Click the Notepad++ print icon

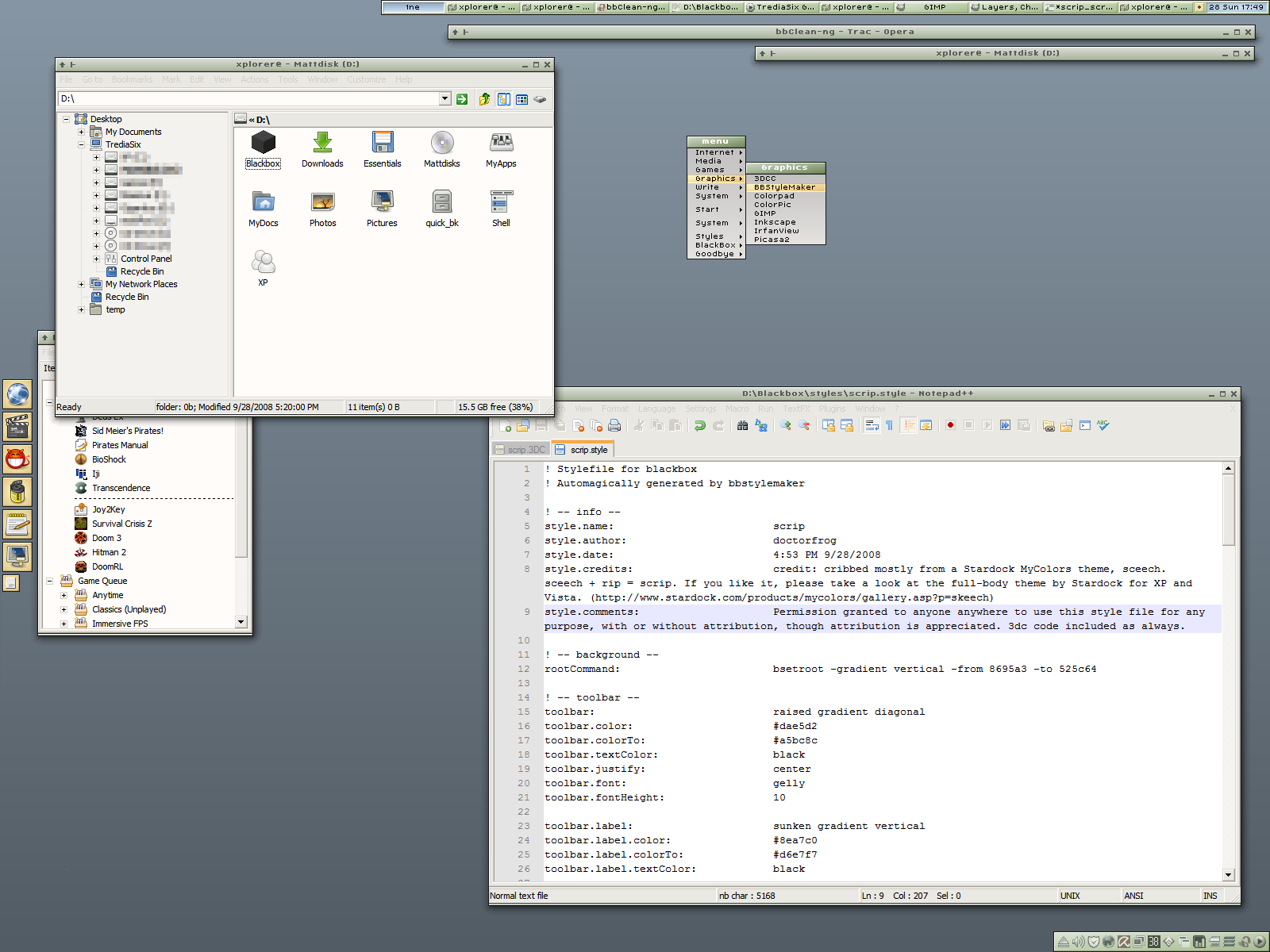click(614, 425)
